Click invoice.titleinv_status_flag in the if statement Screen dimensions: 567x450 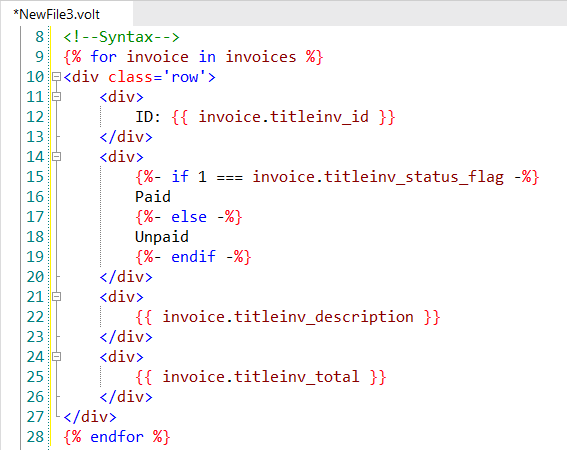click(378, 177)
